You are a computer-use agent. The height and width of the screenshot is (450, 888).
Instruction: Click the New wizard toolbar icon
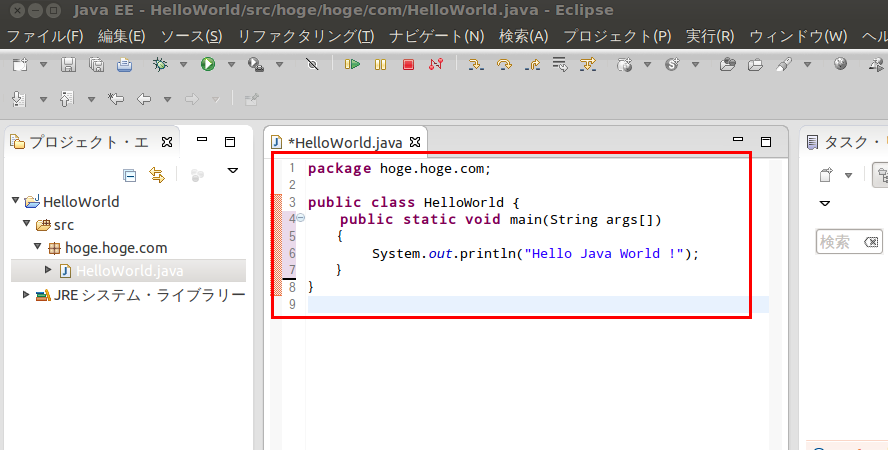click(20, 65)
